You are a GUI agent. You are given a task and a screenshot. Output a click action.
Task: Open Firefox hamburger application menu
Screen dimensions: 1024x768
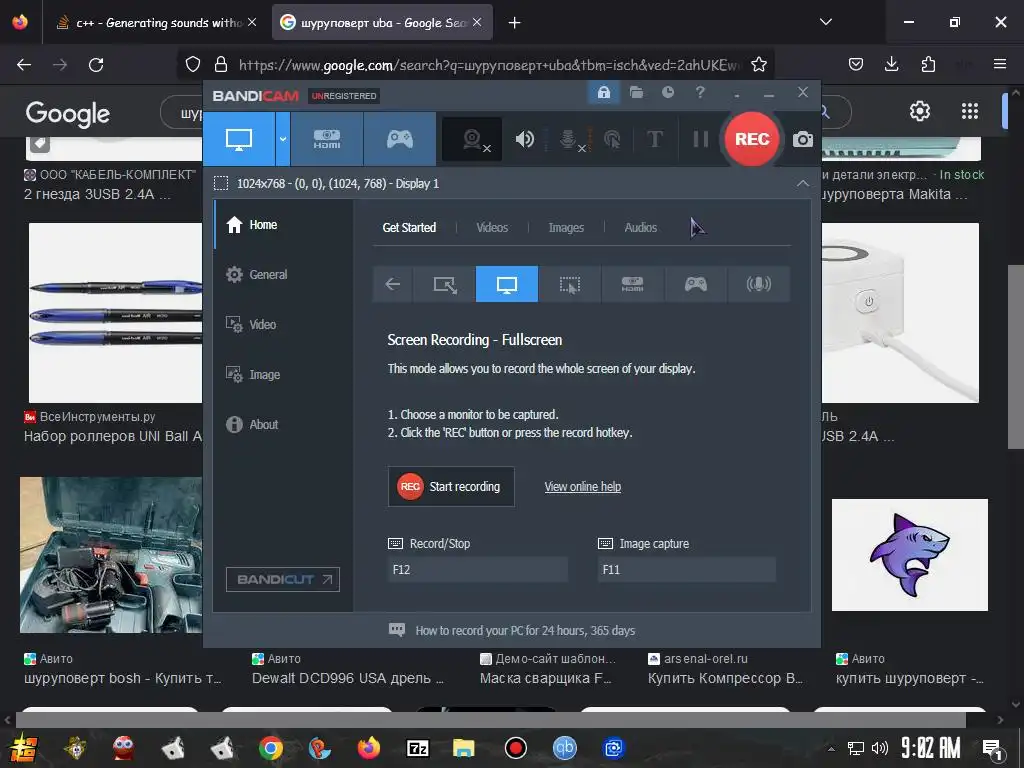pos(1000,64)
